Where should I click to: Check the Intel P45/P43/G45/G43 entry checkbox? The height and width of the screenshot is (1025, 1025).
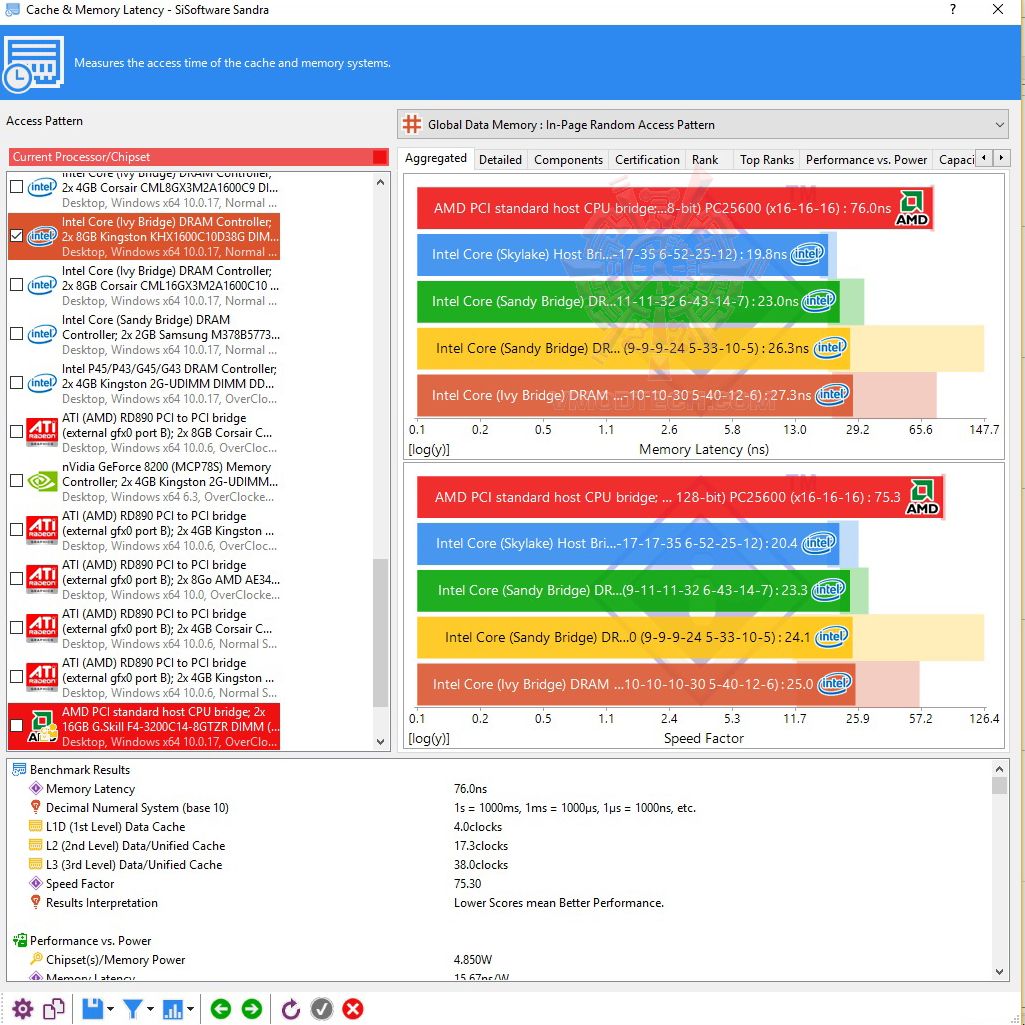[17, 383]
